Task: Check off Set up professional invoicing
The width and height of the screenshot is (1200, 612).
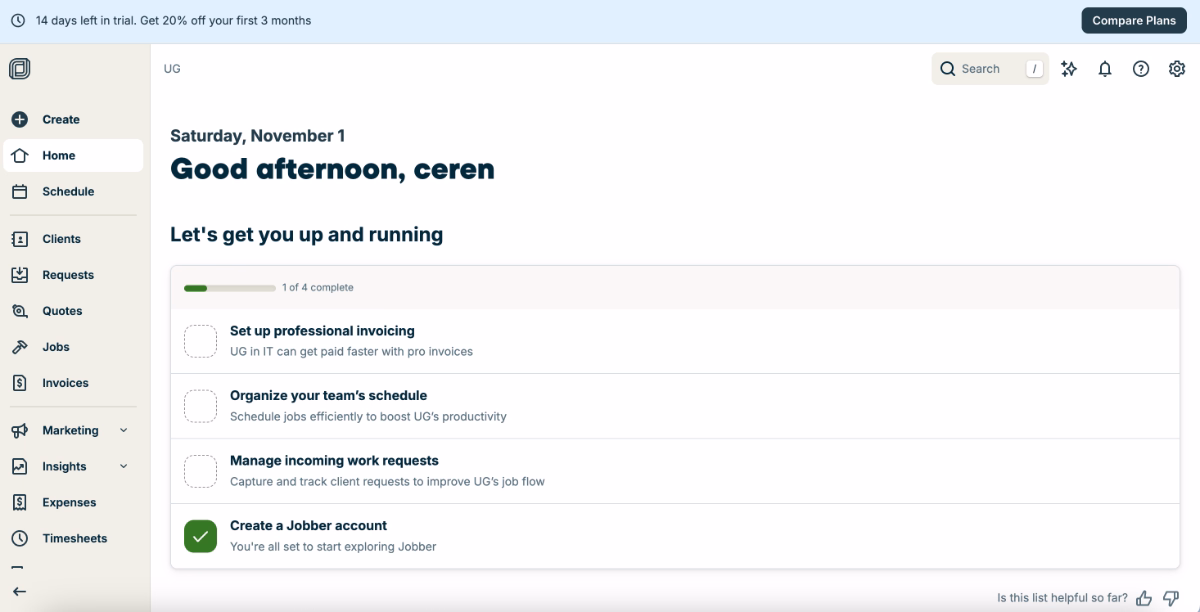Action: click(200, 341)
